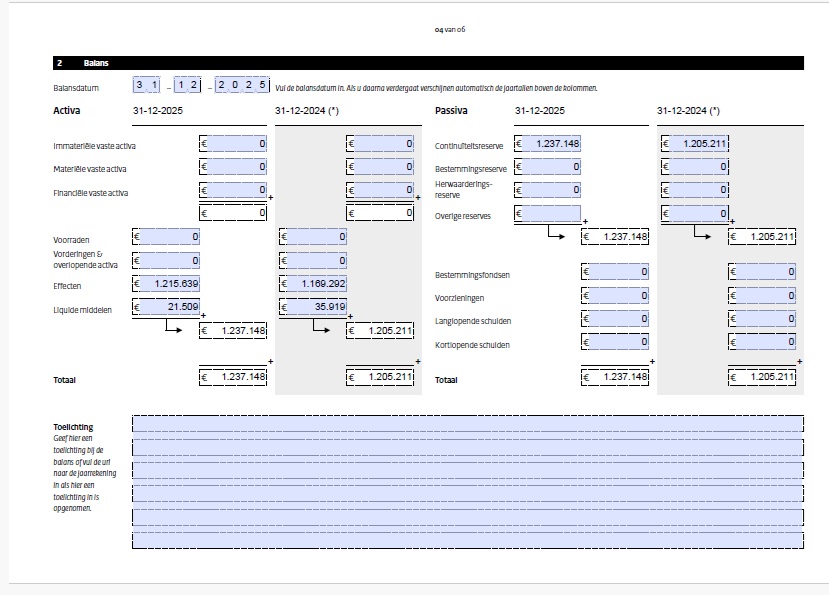This screenshot has height=595, width=829.
Task: Click Effecten field showing 1.215.639
Action: coord(166,284)
